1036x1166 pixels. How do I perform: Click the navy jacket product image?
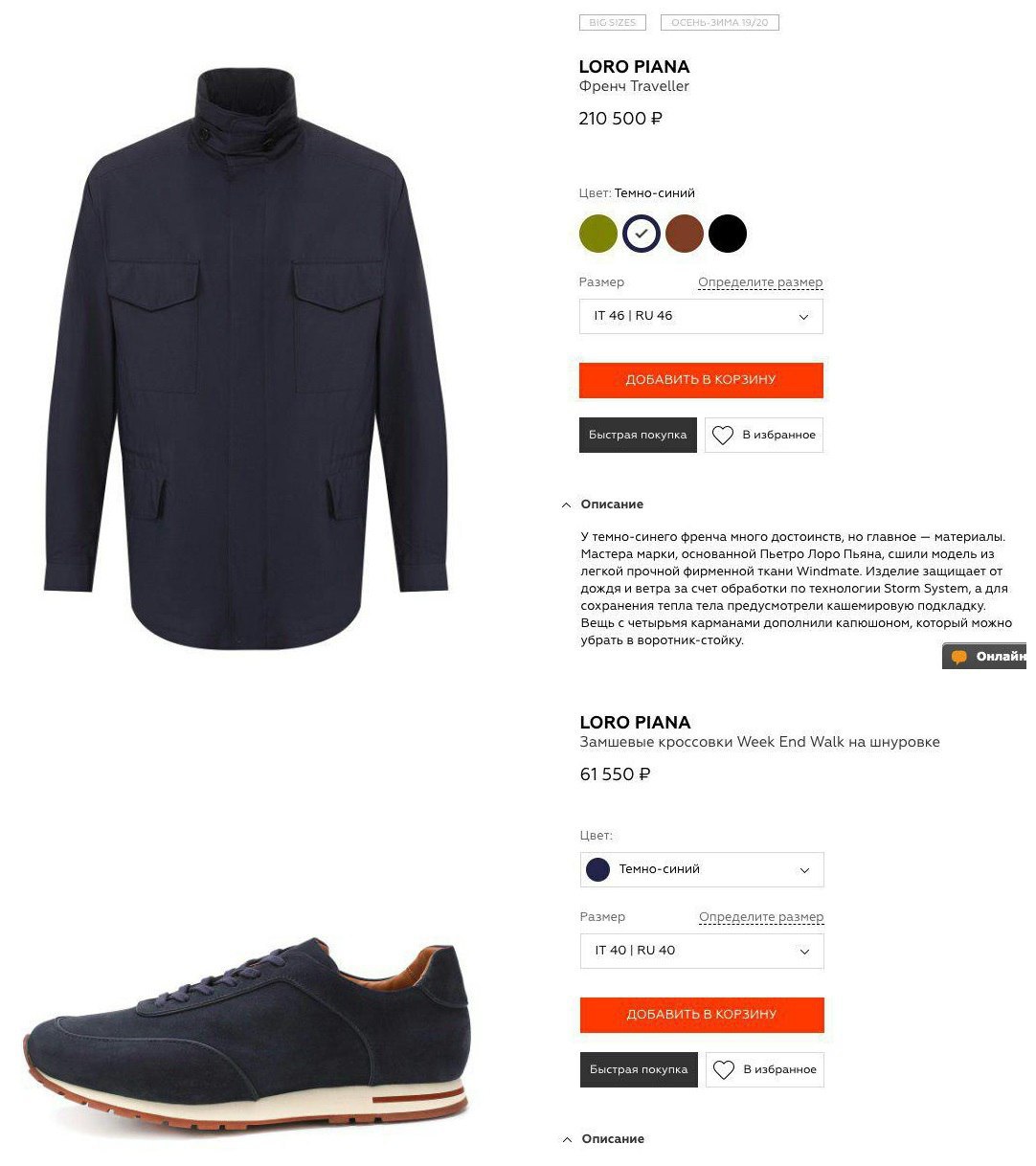[246, 358]
